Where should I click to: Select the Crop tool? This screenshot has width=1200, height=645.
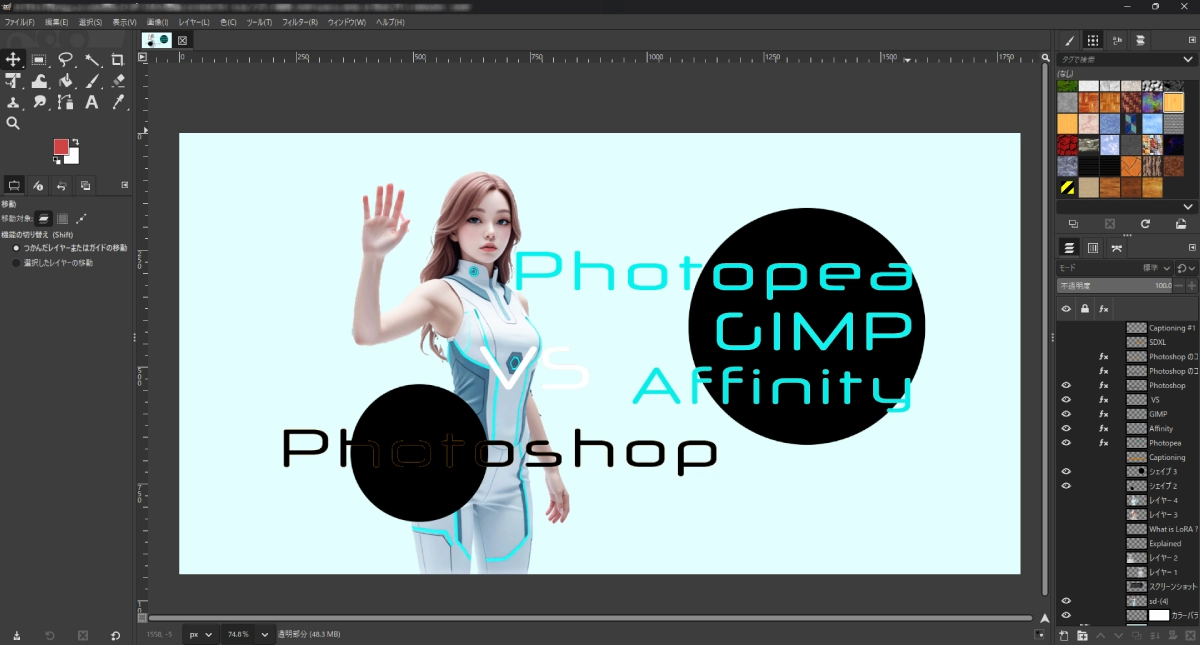[118, 59]
